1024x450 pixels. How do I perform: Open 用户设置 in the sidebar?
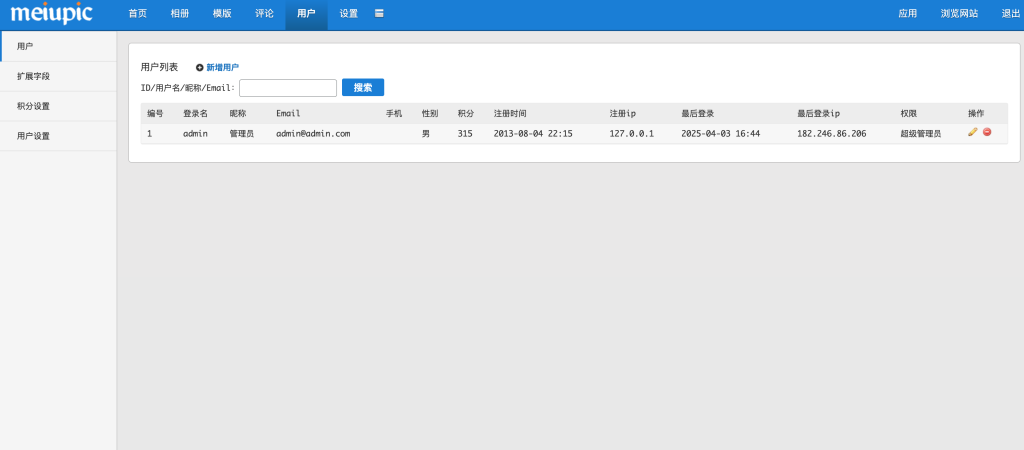pos(59,137)
